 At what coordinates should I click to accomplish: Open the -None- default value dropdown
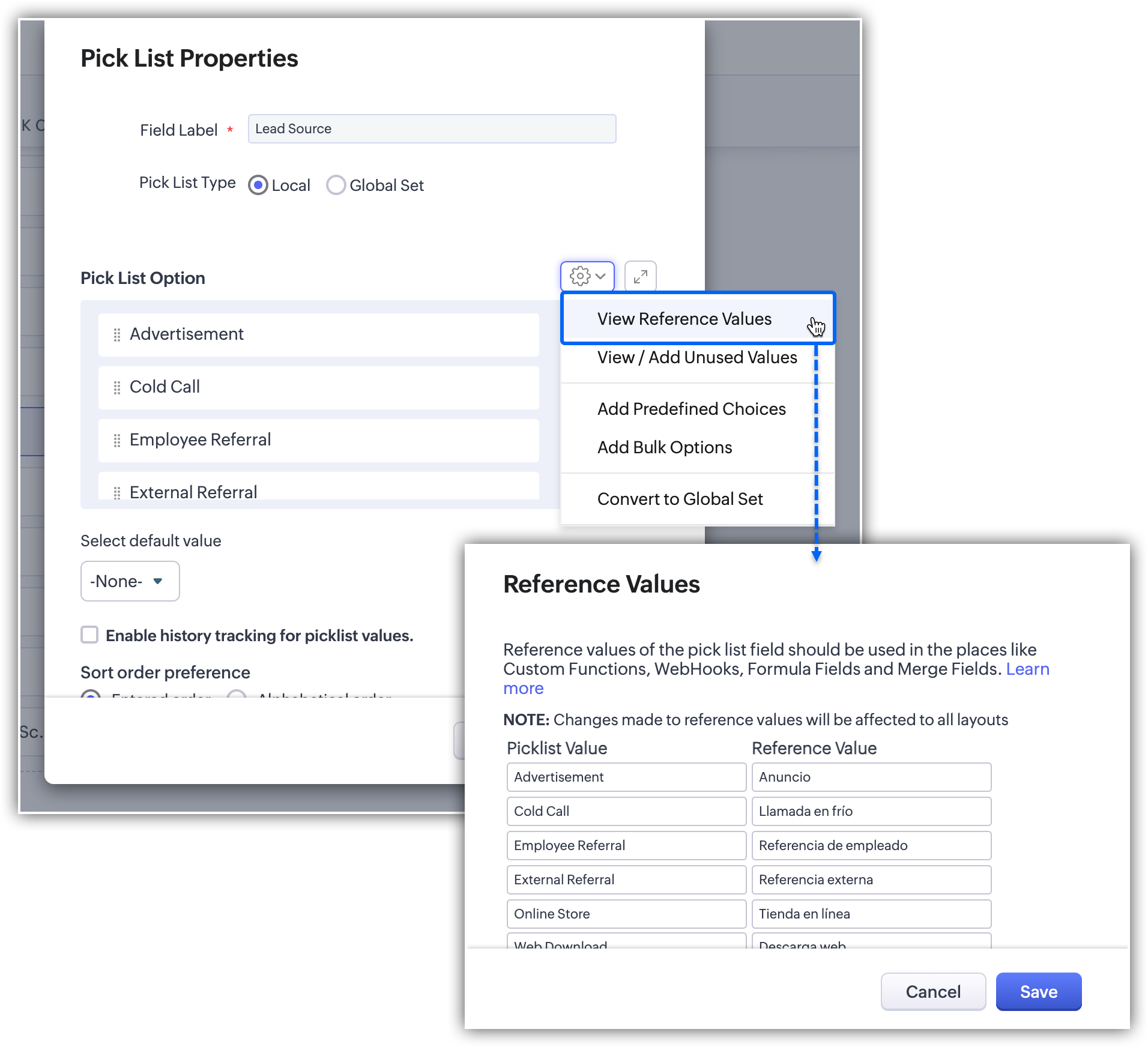(x=130, y=581)
